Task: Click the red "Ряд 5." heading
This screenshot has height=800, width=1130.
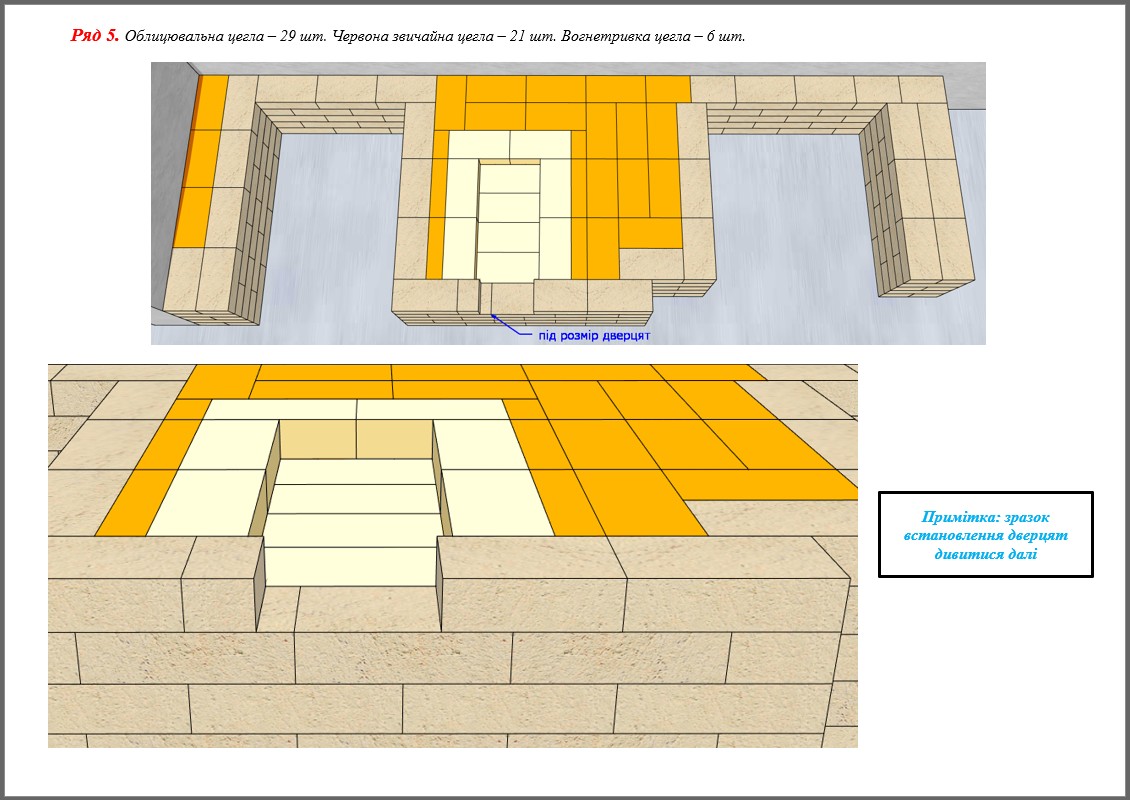Action: [x=94, y=36]
